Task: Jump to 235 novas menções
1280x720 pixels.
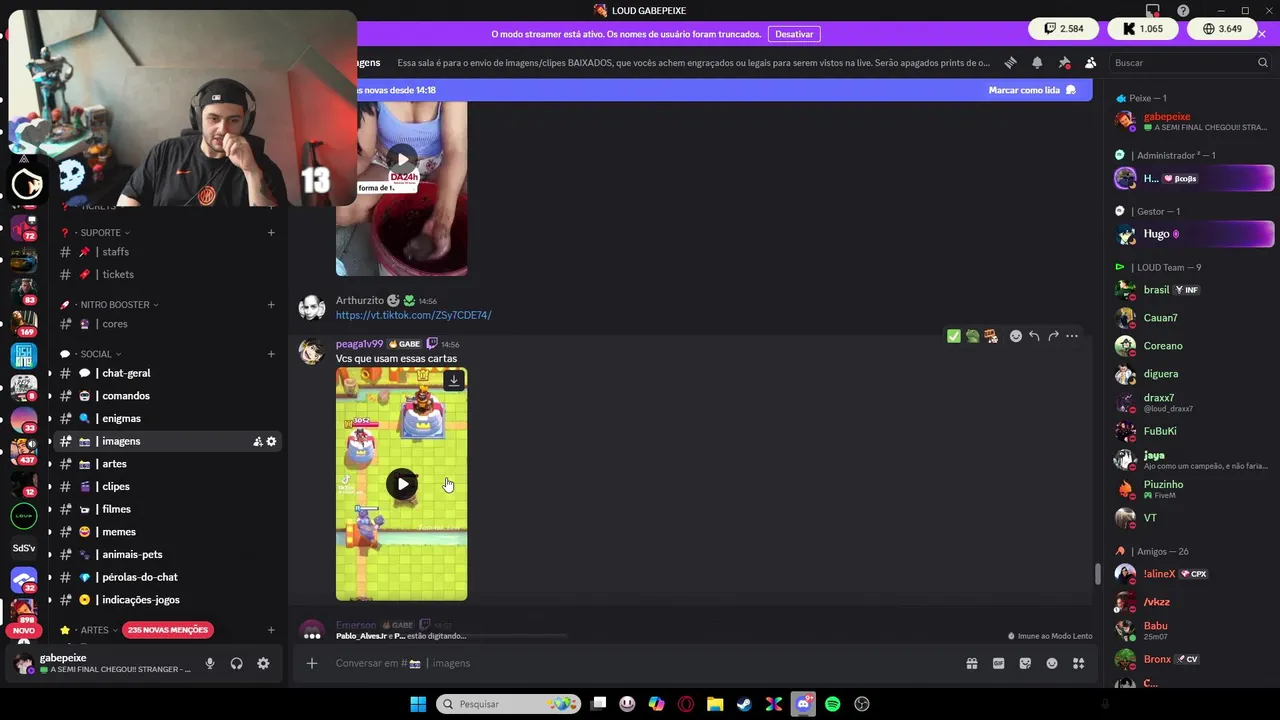Action: 169,630
